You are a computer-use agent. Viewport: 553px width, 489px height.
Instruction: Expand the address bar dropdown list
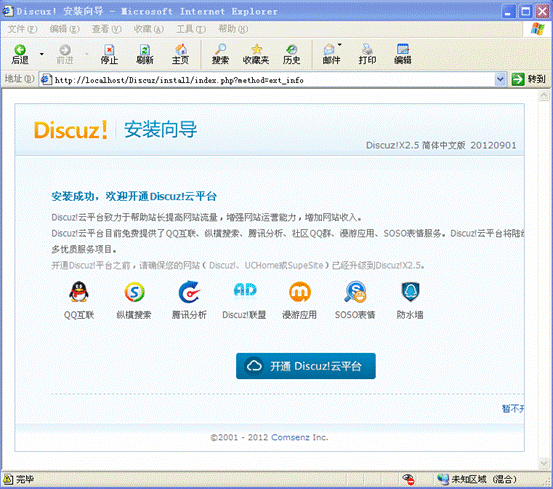(x=500, y=80)
